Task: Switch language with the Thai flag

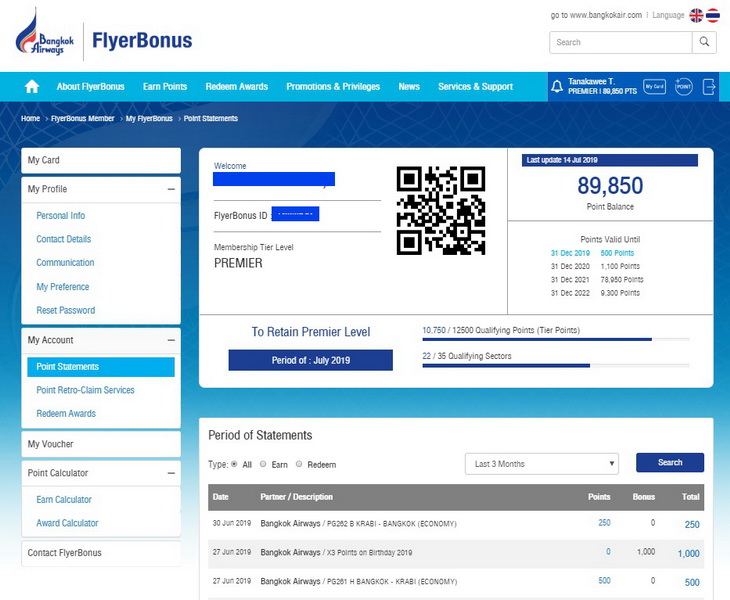Action: point(713,15)
